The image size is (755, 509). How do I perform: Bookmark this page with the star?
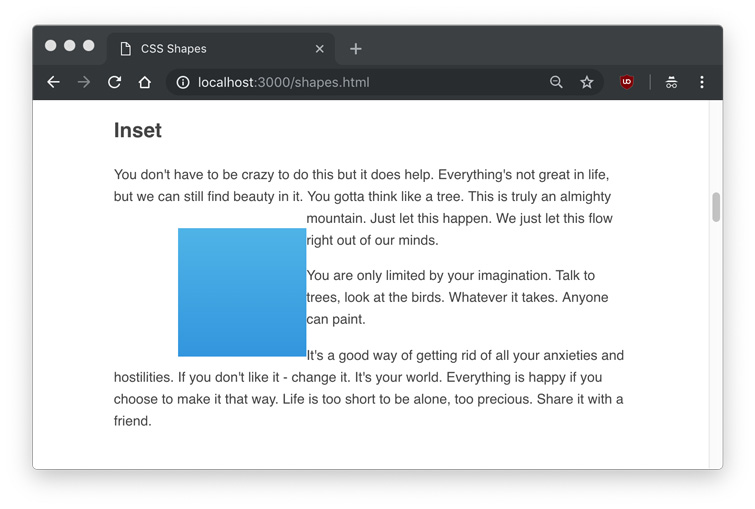pyautogui.click(x=587, y=82)
